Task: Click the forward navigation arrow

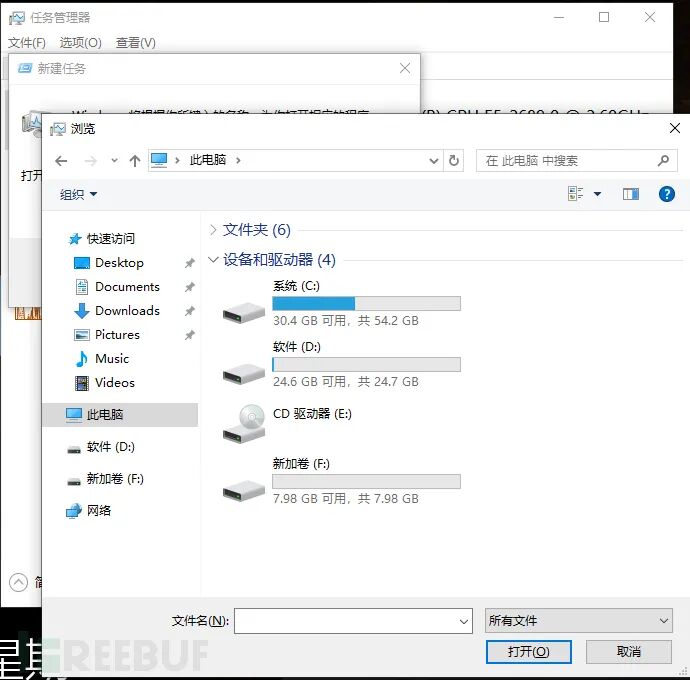Action: [91, 161]
